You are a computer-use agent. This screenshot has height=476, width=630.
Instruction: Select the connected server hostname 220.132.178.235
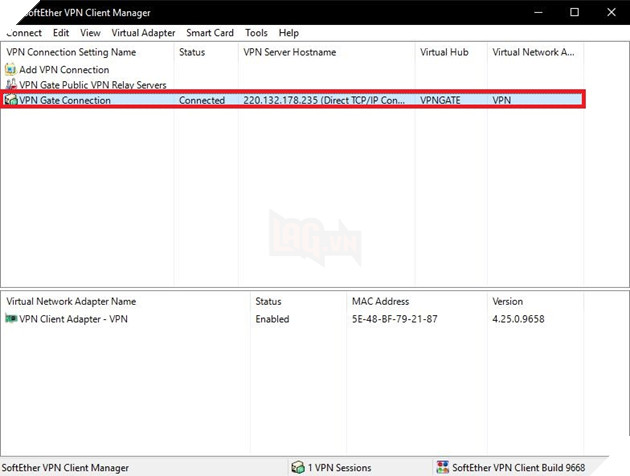tap(325, 101)
